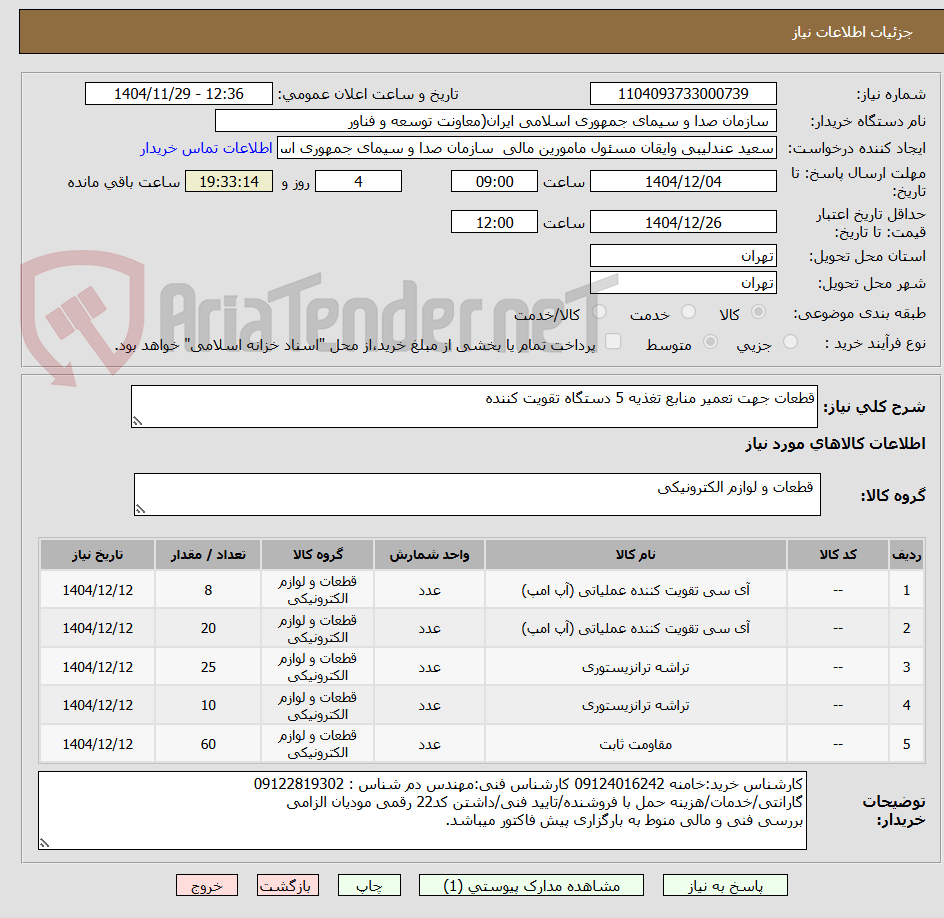Click the پاسخ به نیاز button
The height and width of the screenshot is (918, 944).
click(x=725, y=885)
